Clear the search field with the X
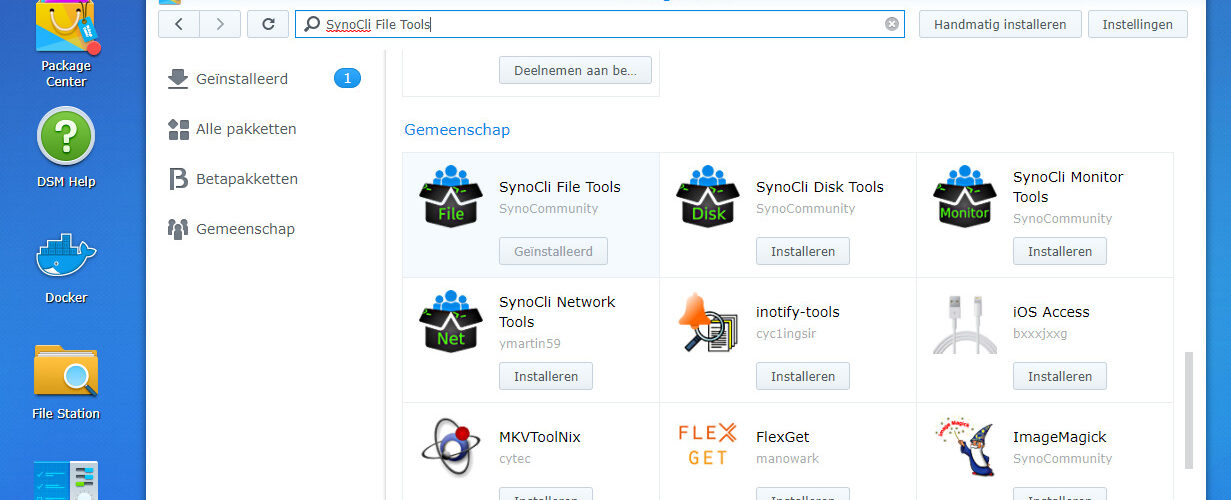 892,24
